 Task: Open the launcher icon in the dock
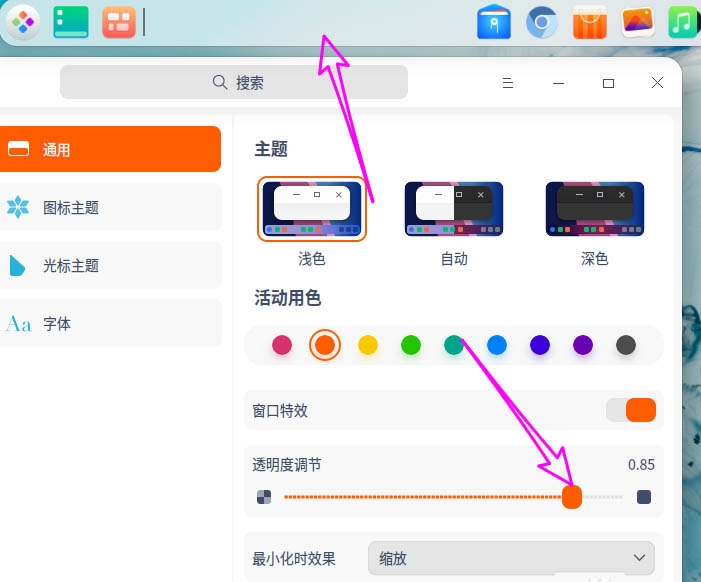pos(23,21)
